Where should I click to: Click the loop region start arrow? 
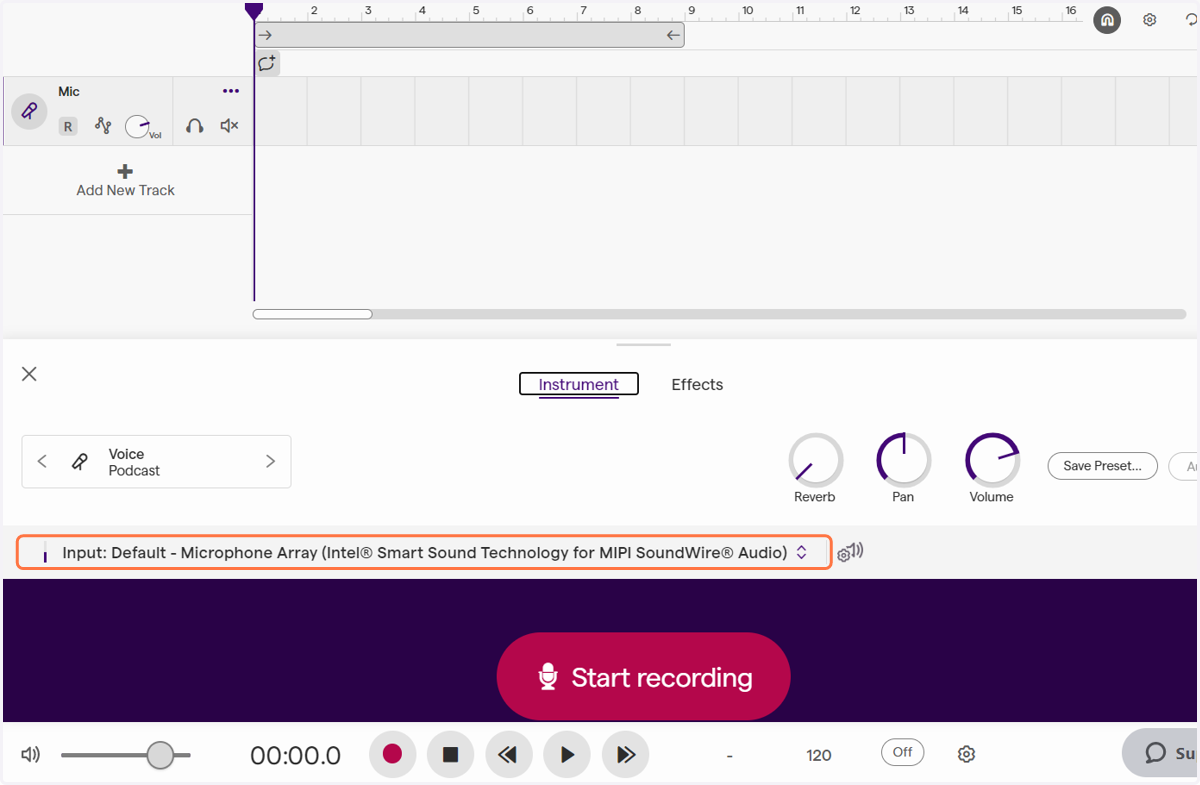[265, 35]
